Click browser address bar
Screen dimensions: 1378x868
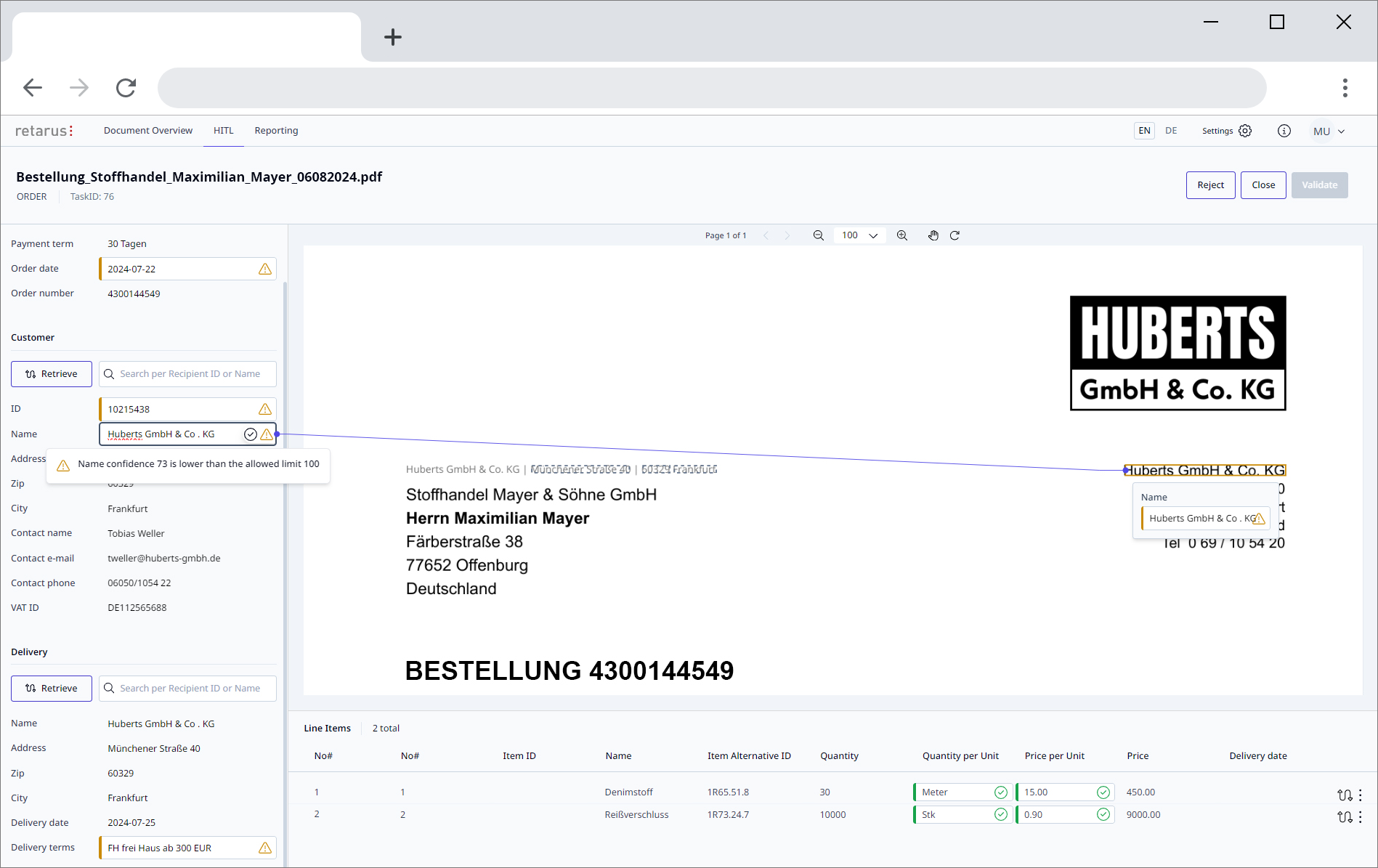point(712,88)
